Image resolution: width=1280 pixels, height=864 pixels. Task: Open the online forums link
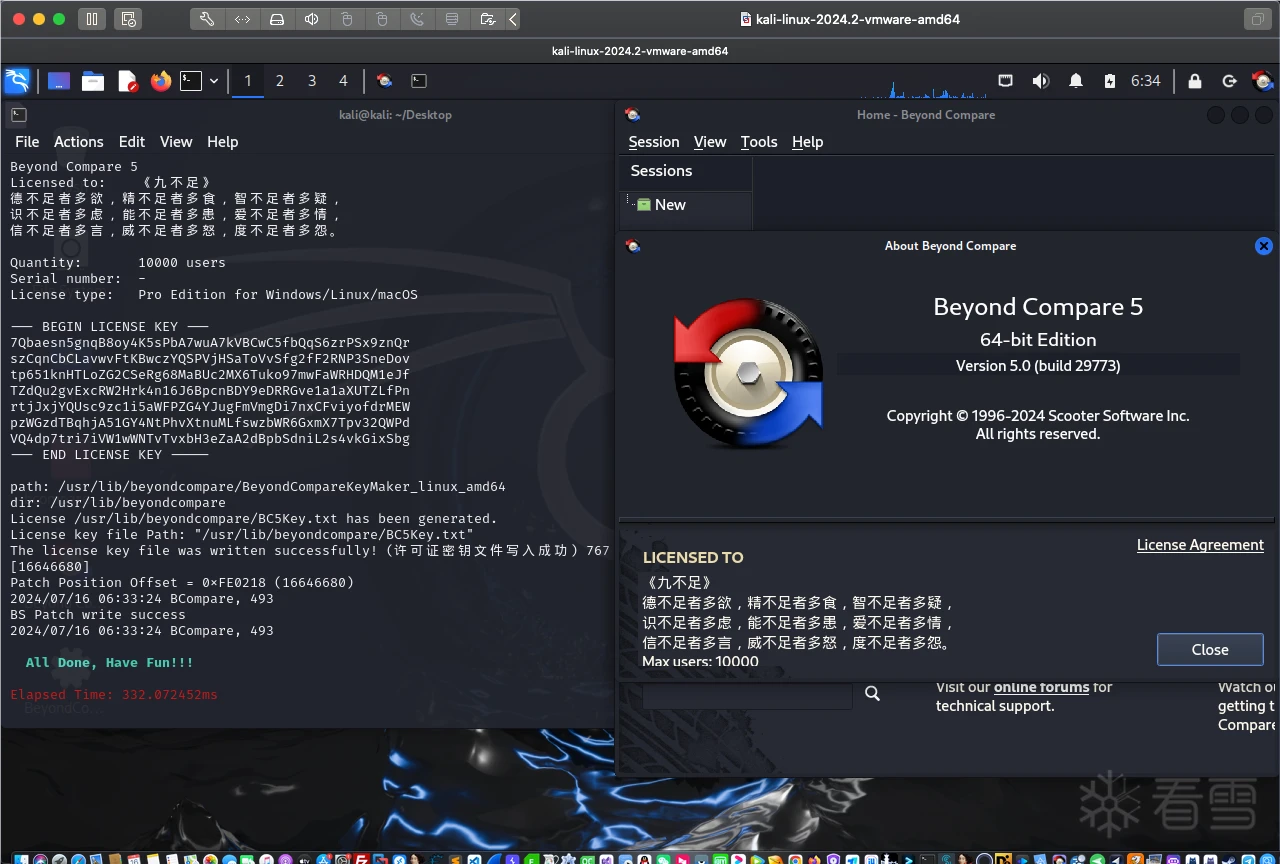[x=1041, y=687]
